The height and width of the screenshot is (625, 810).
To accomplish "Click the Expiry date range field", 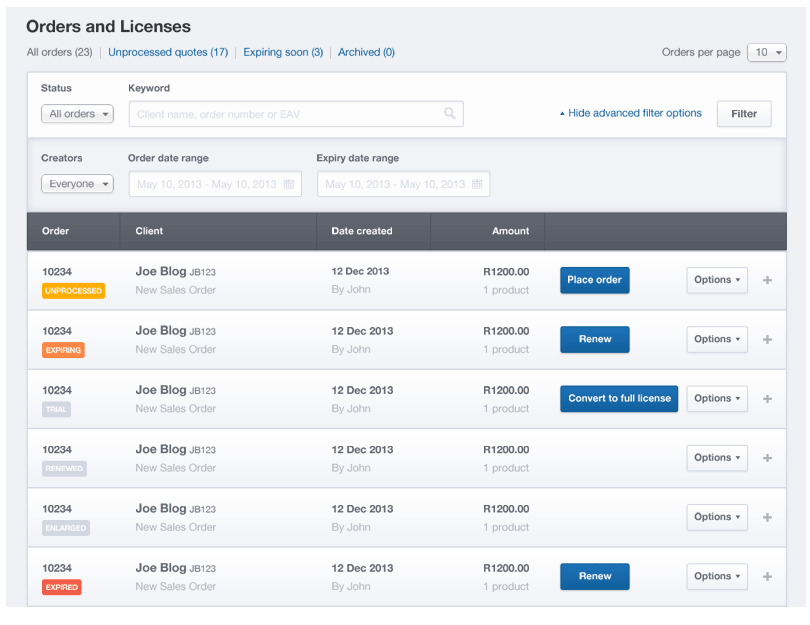I will coord(403,184).
